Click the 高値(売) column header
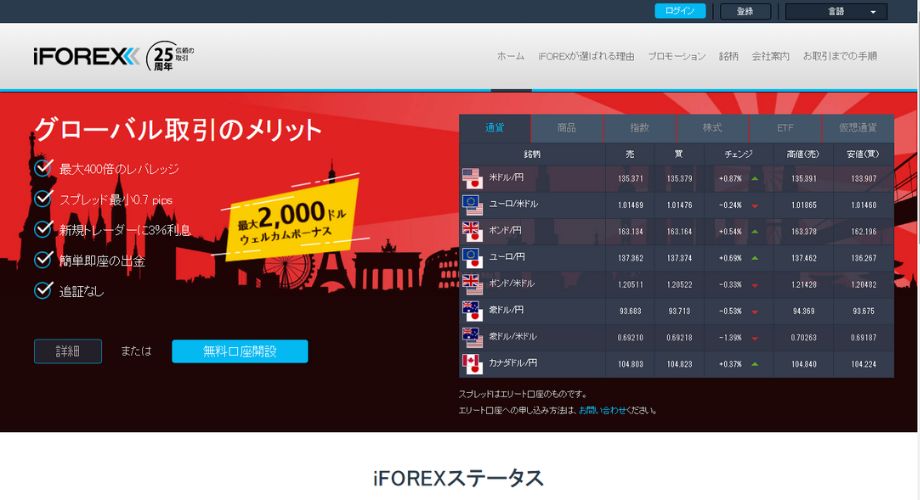The height and width of the screenshot is (500, 920). click(803, 154)
